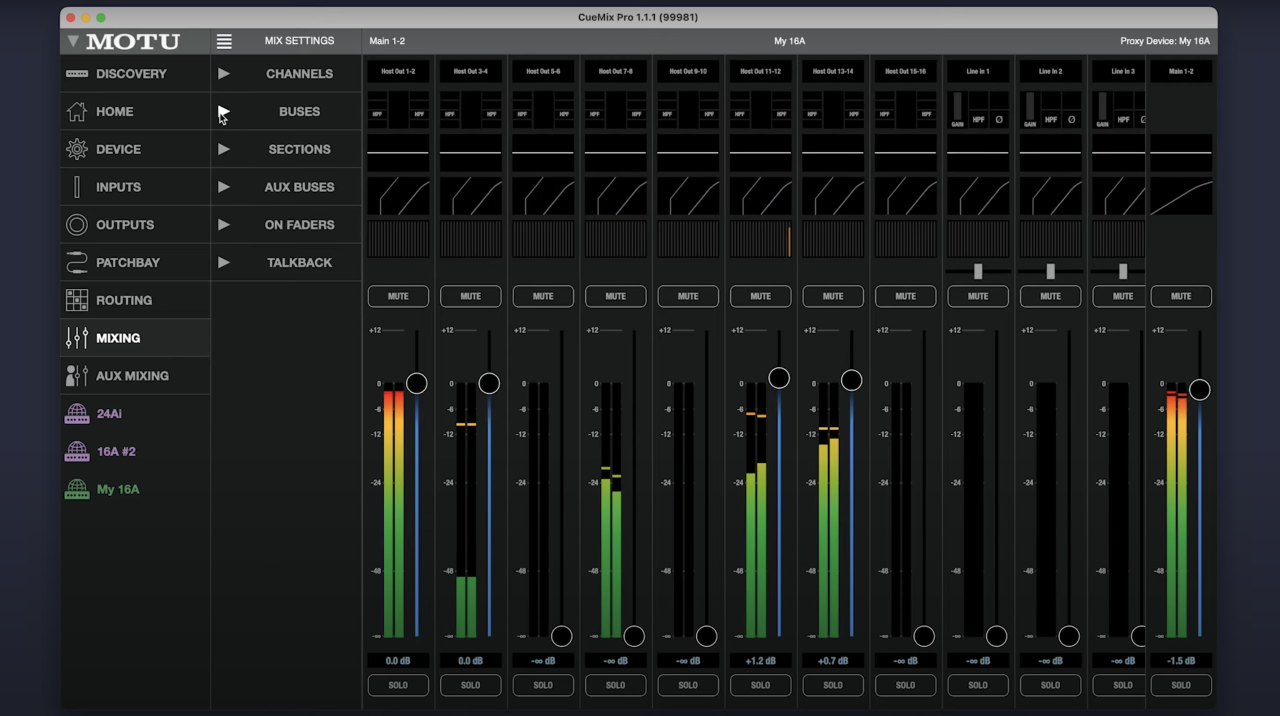Open the Outputs page
This screenshot has width=1280, height=716.
pos(124,225)
